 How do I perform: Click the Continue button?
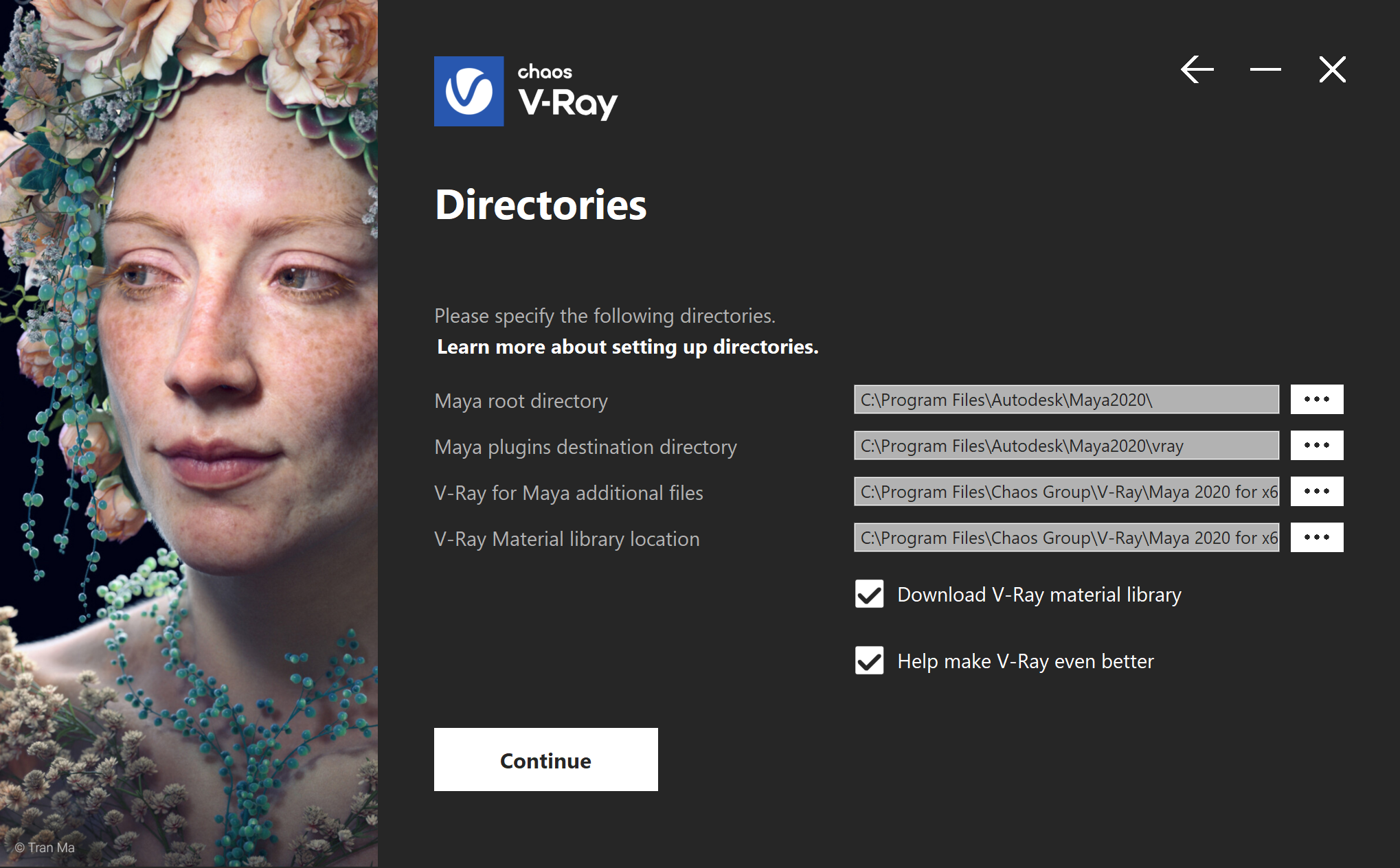click(545, 759)
